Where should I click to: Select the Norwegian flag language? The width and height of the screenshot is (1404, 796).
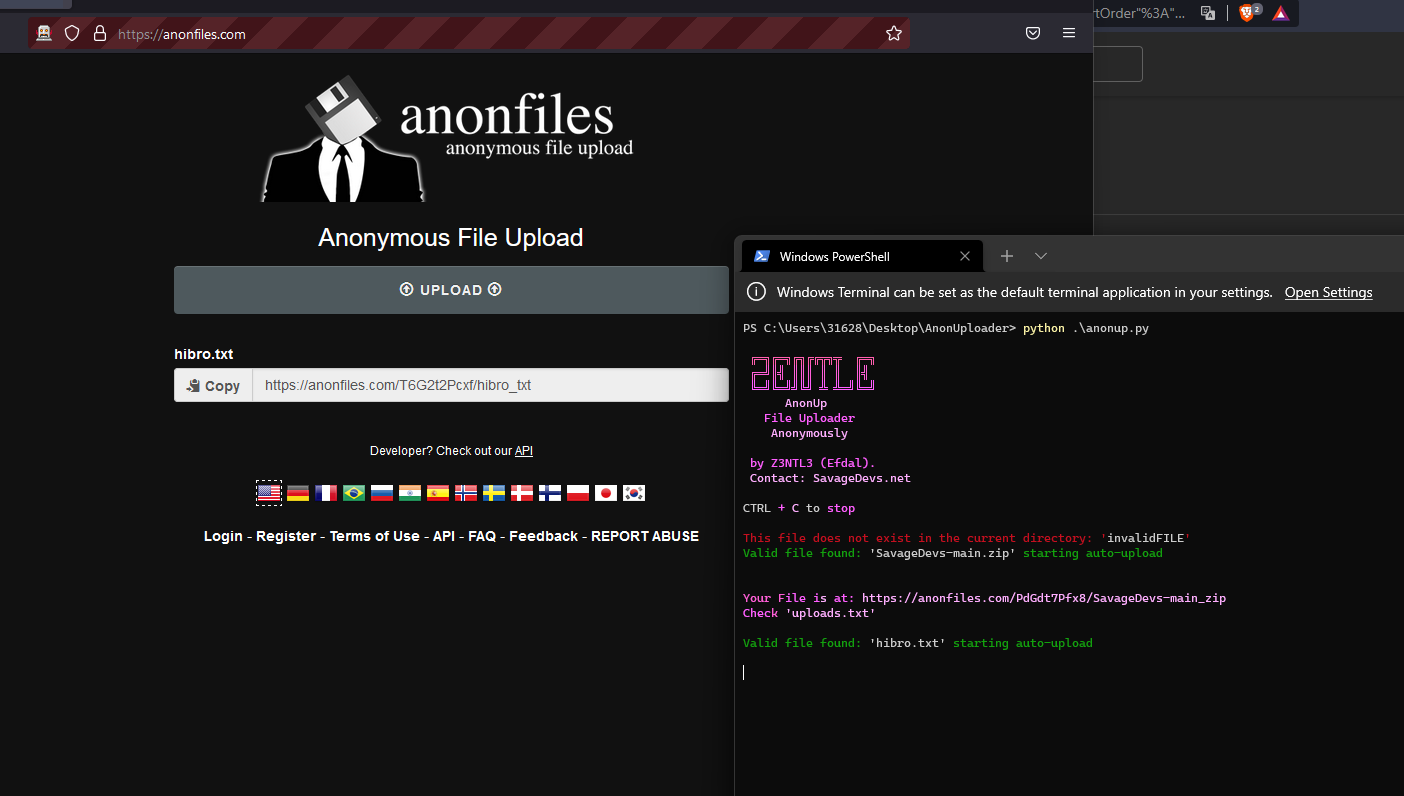[466, 493]
